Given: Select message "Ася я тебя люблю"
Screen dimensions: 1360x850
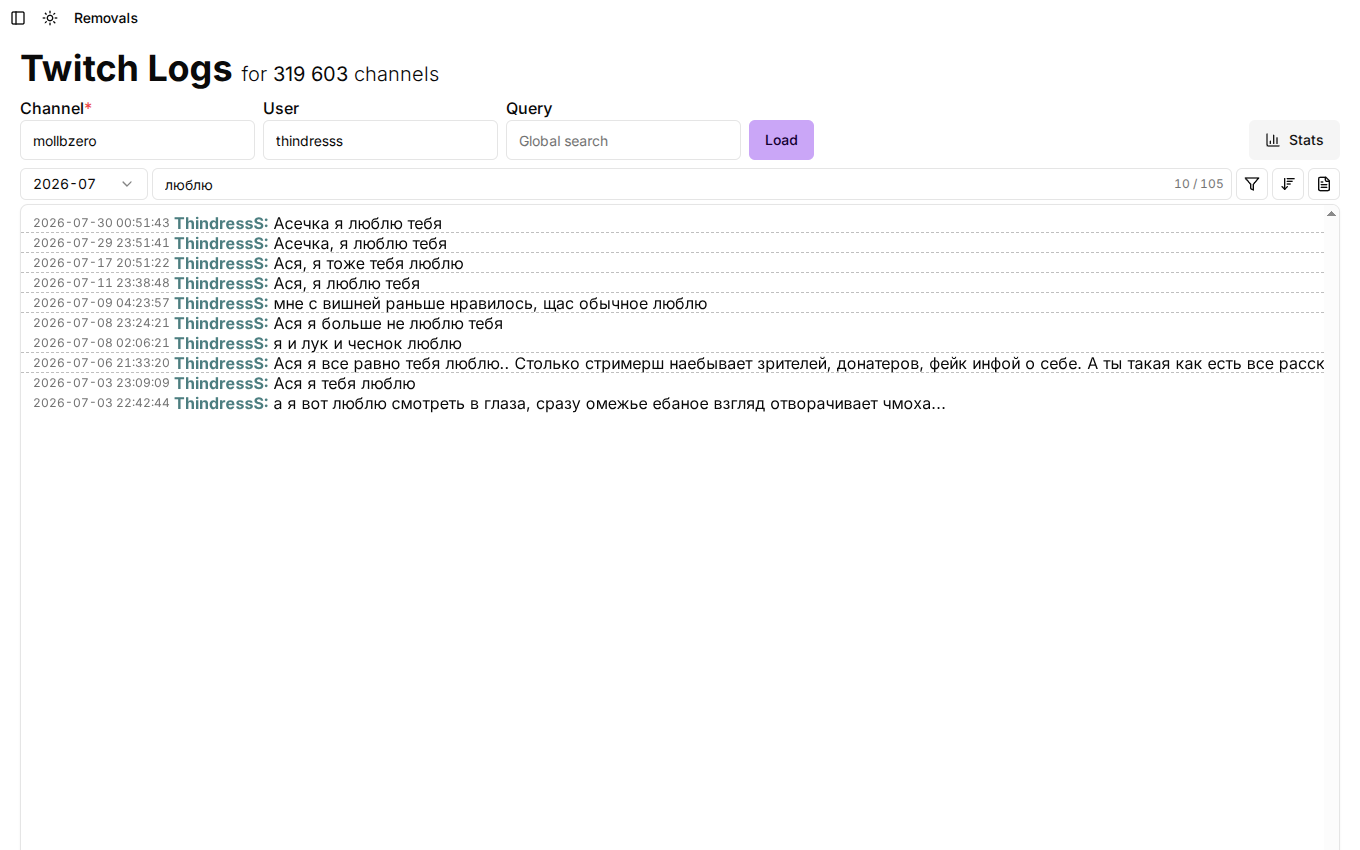Looking at the screenshot, I should coord(344,383).
